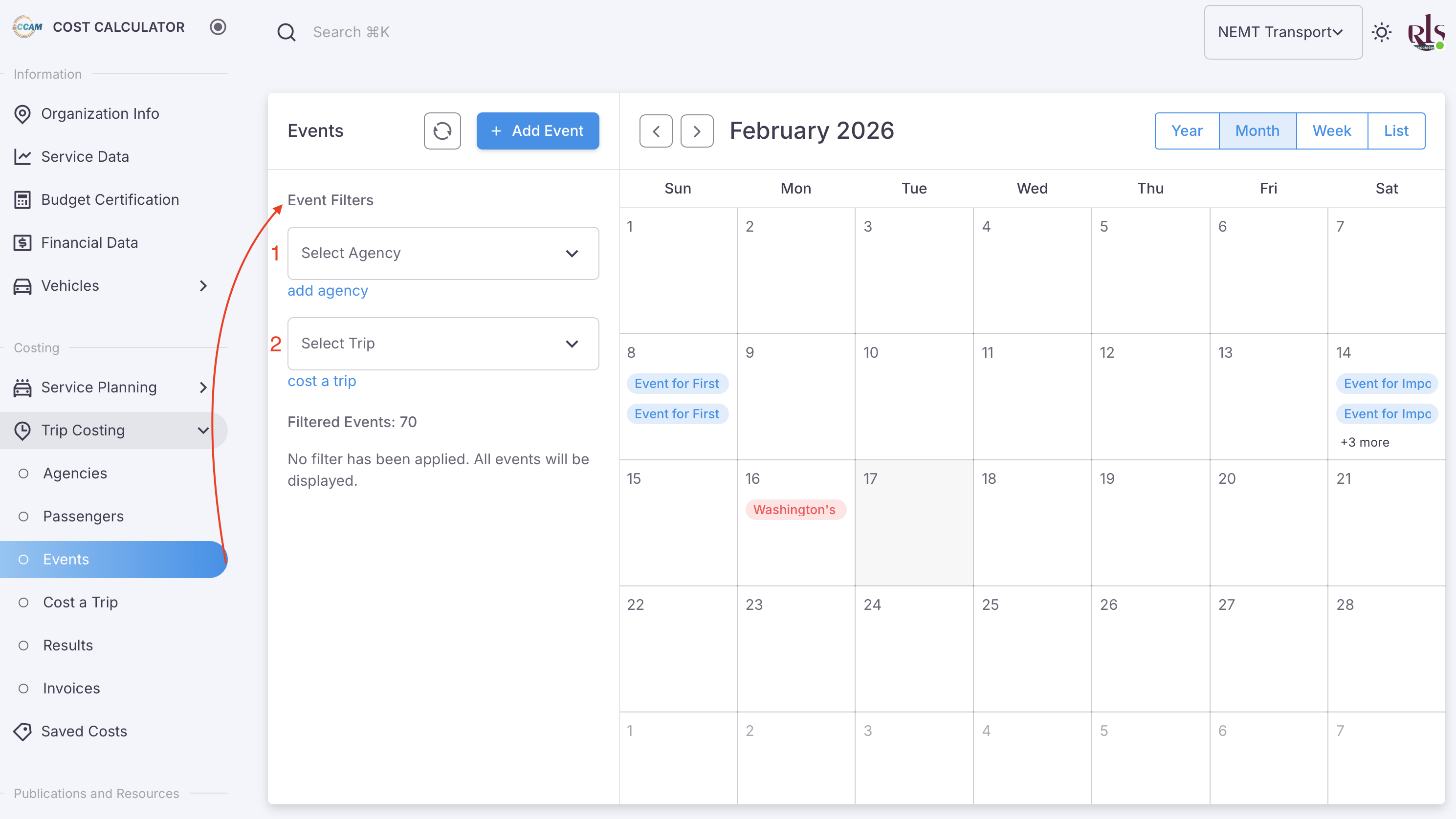This screenshot has height=819, width=1456.
Task: Open the red Washington's event chip
Action: click(794, 510)
